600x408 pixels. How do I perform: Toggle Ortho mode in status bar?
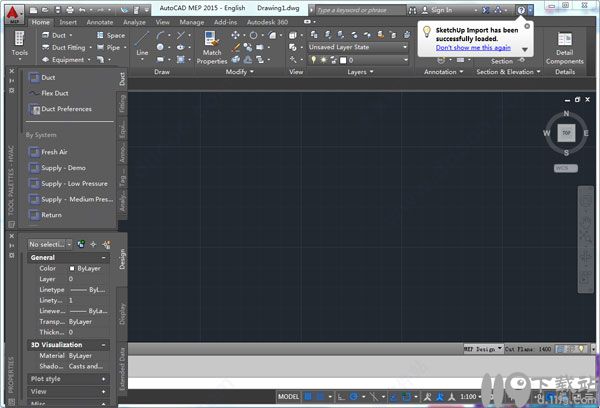tap(341, 397)
